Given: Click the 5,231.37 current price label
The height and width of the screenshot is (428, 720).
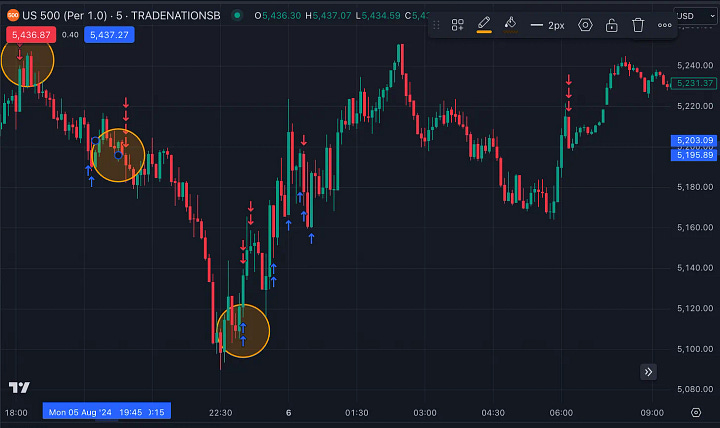Looking at the screenshot, I should tap(694, 83).
